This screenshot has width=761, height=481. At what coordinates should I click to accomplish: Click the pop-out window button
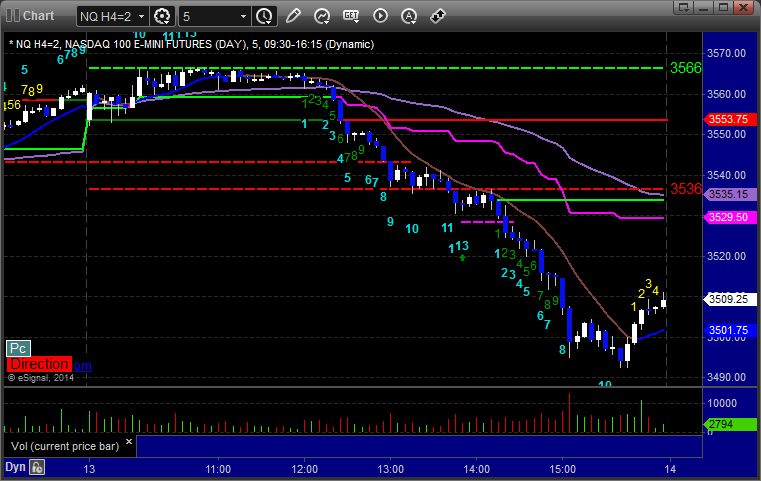684,7
